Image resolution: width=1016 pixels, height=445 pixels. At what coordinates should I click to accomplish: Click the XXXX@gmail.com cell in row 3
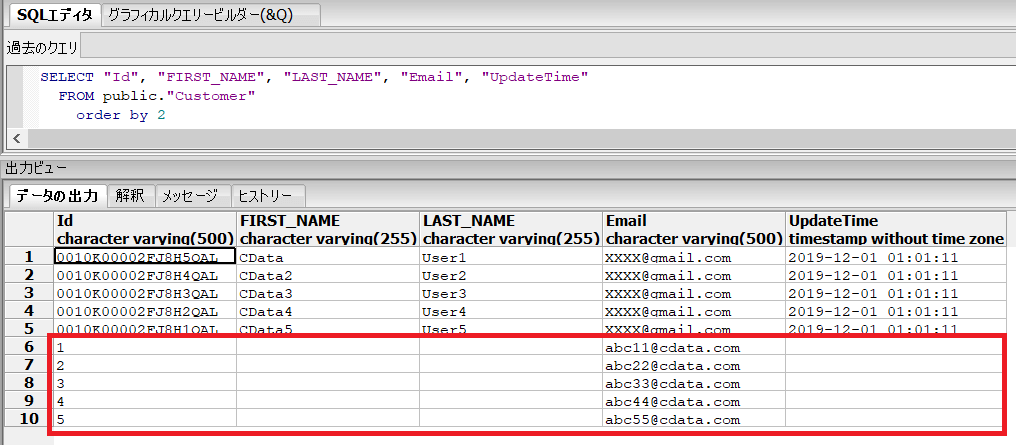coord(694,293)
